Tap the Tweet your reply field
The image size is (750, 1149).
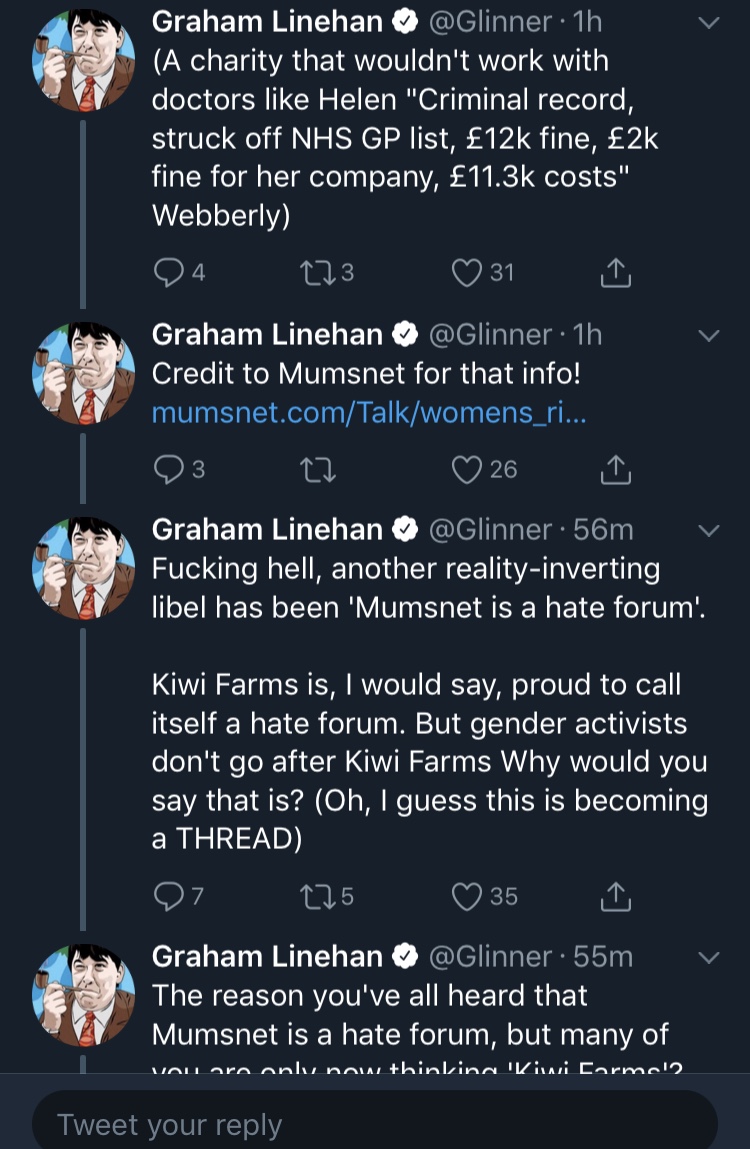coord(375,1124)
